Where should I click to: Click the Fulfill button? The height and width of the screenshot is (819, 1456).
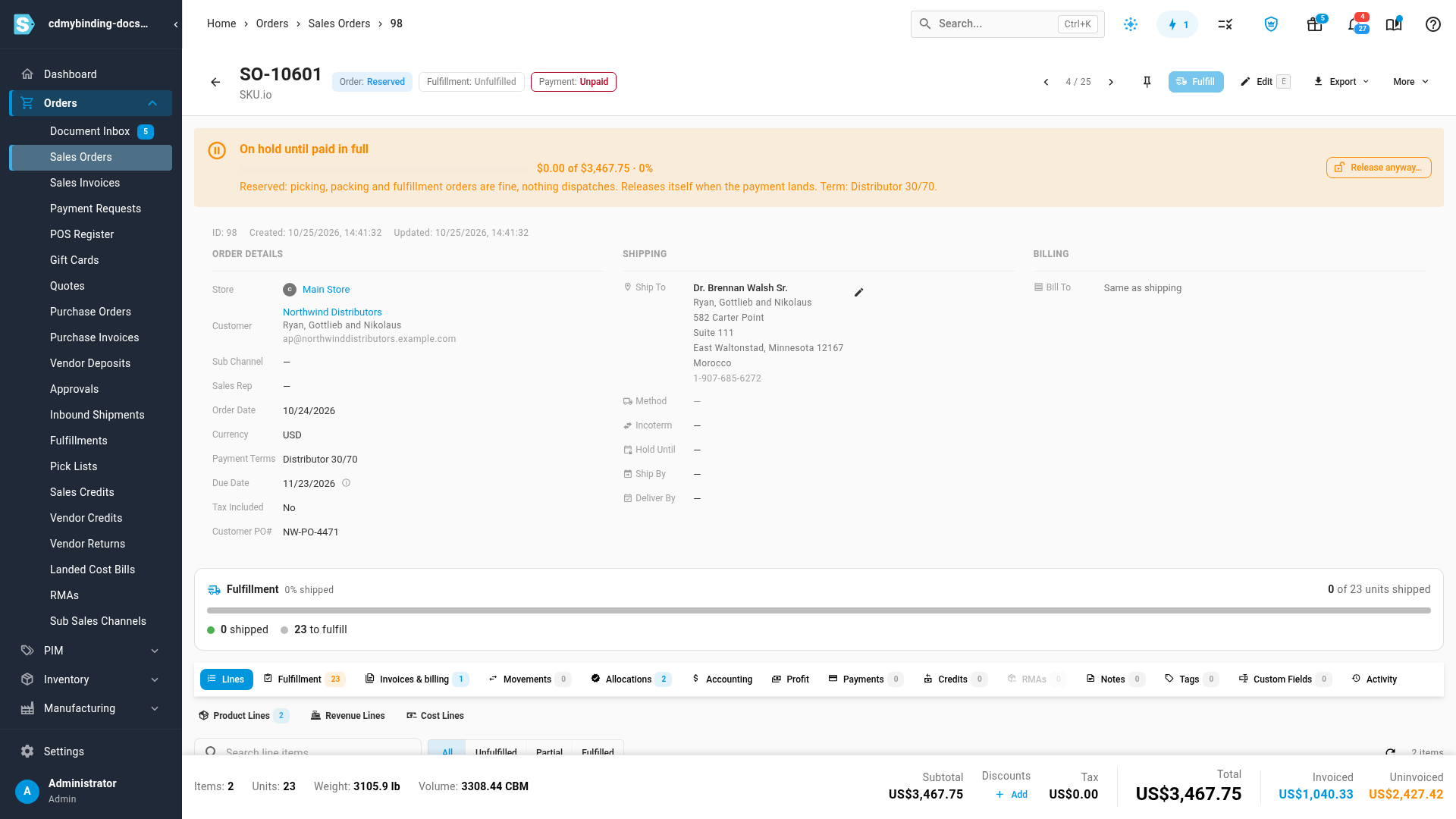1196,82
